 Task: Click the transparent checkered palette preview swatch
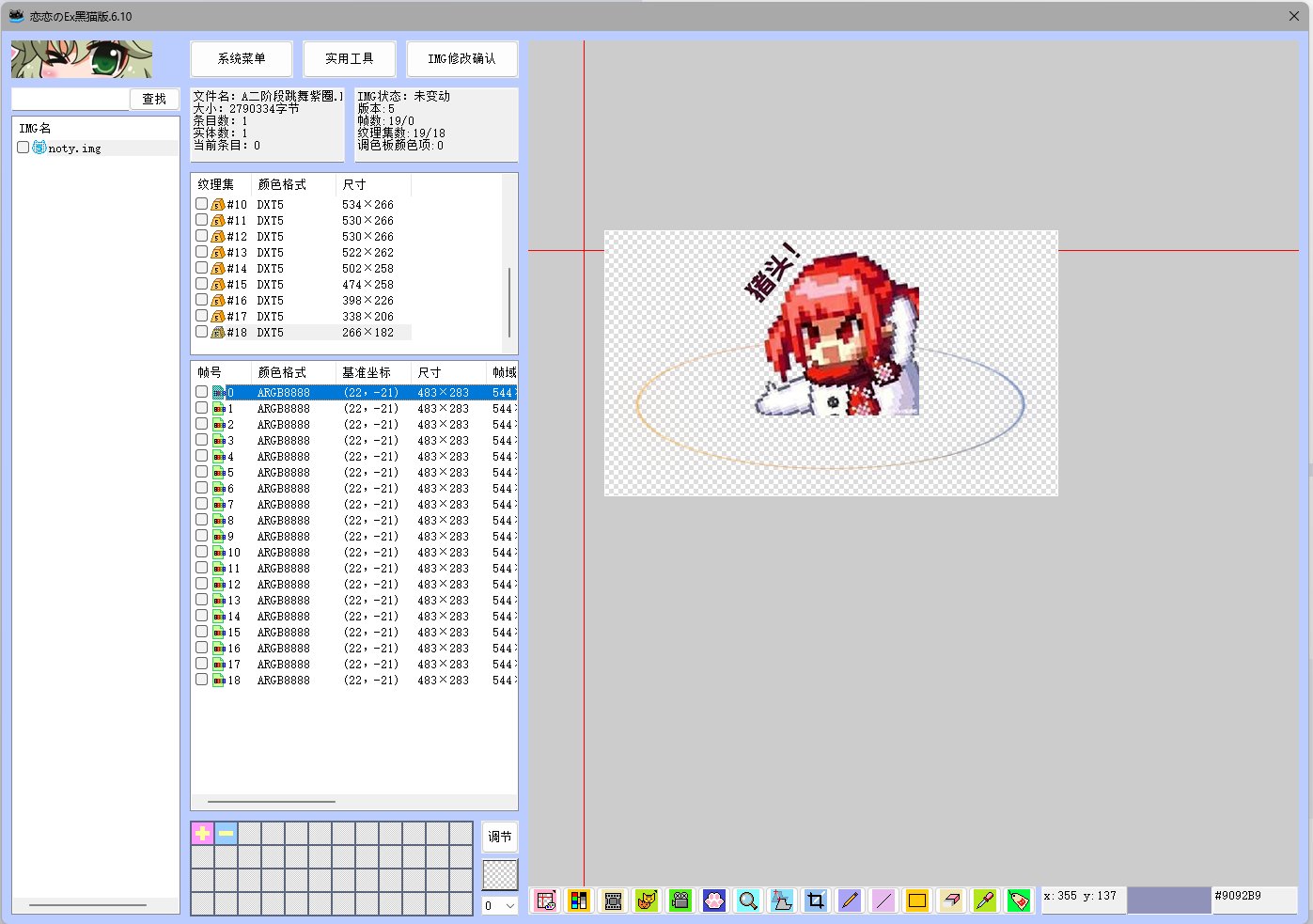(x=500, y=874)
